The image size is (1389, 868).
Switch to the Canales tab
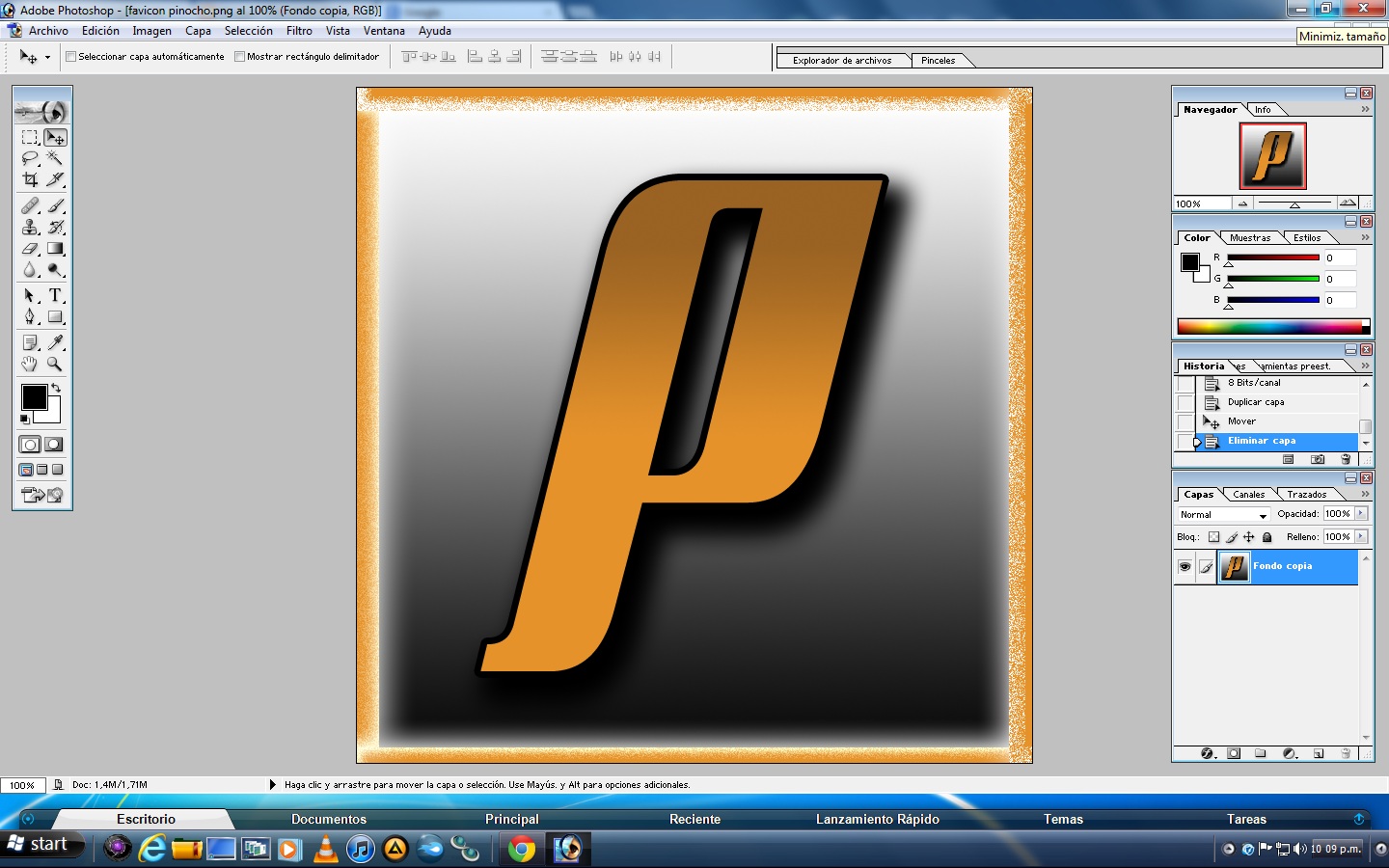pyautogui.click(x=1248, y=495)
